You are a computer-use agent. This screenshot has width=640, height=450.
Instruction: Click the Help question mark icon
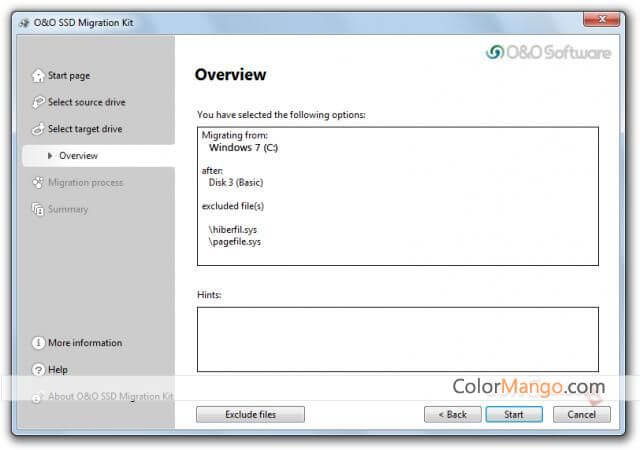pos(38,370)
